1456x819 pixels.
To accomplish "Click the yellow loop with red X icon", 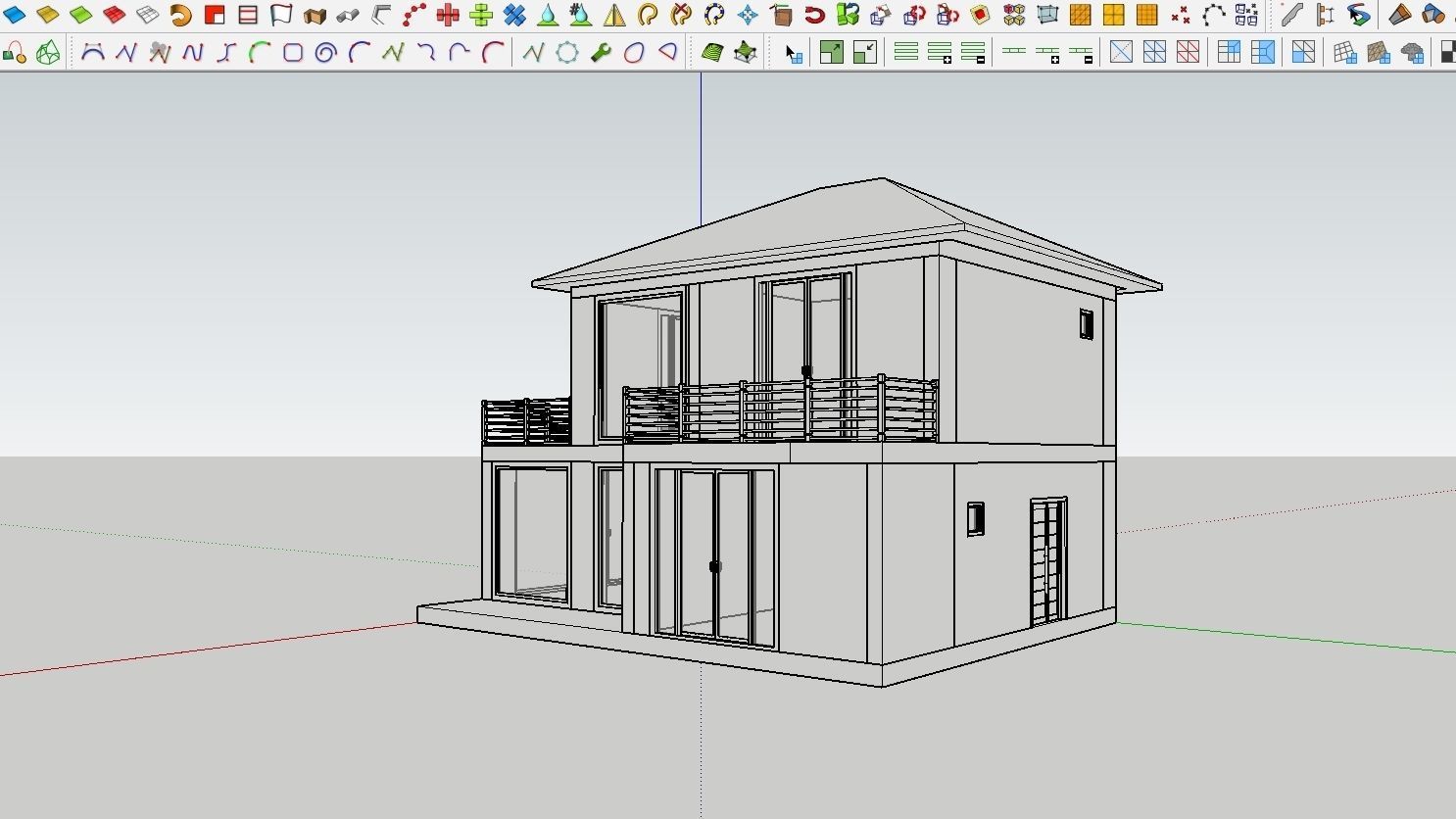I will (x=681, y=15).
